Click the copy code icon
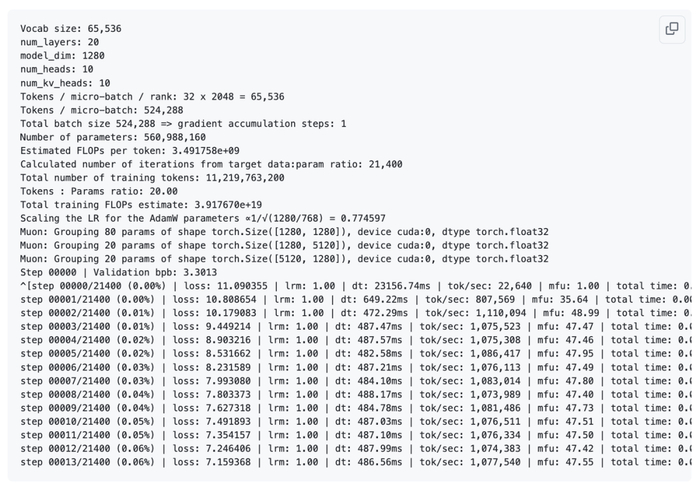The width and height of the screenshot is (700, 491). (672, 29)
